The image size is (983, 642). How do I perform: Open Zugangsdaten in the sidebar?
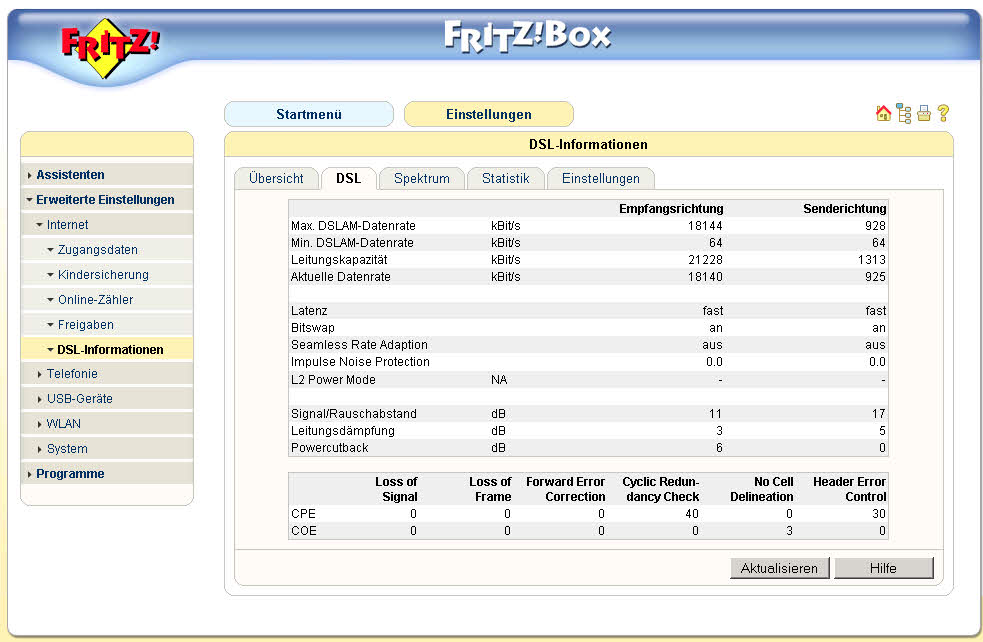click(98, 250)
